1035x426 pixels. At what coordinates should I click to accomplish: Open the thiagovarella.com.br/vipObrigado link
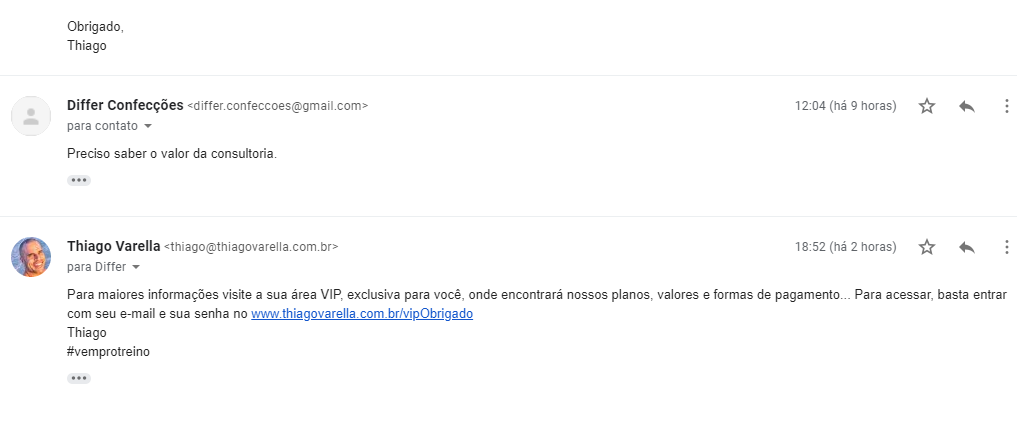361,313
